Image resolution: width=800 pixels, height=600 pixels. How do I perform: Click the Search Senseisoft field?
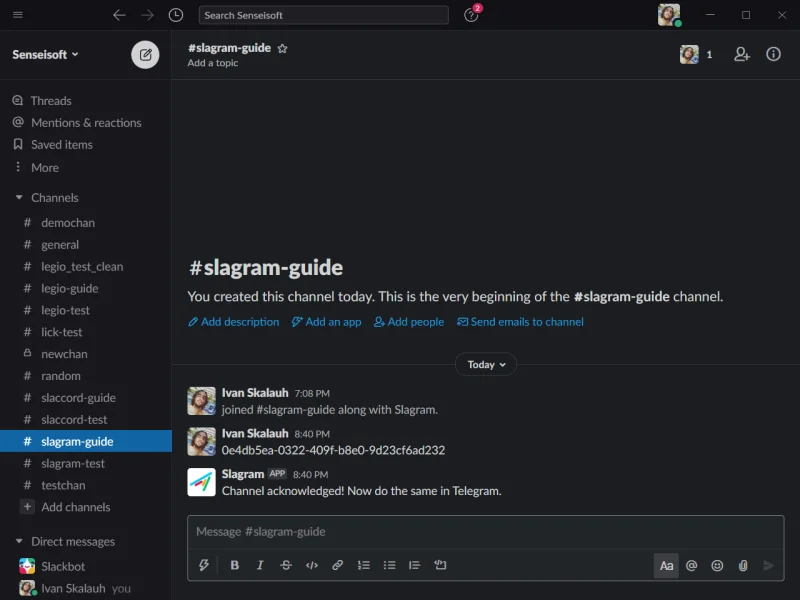[x=323, y=15]
